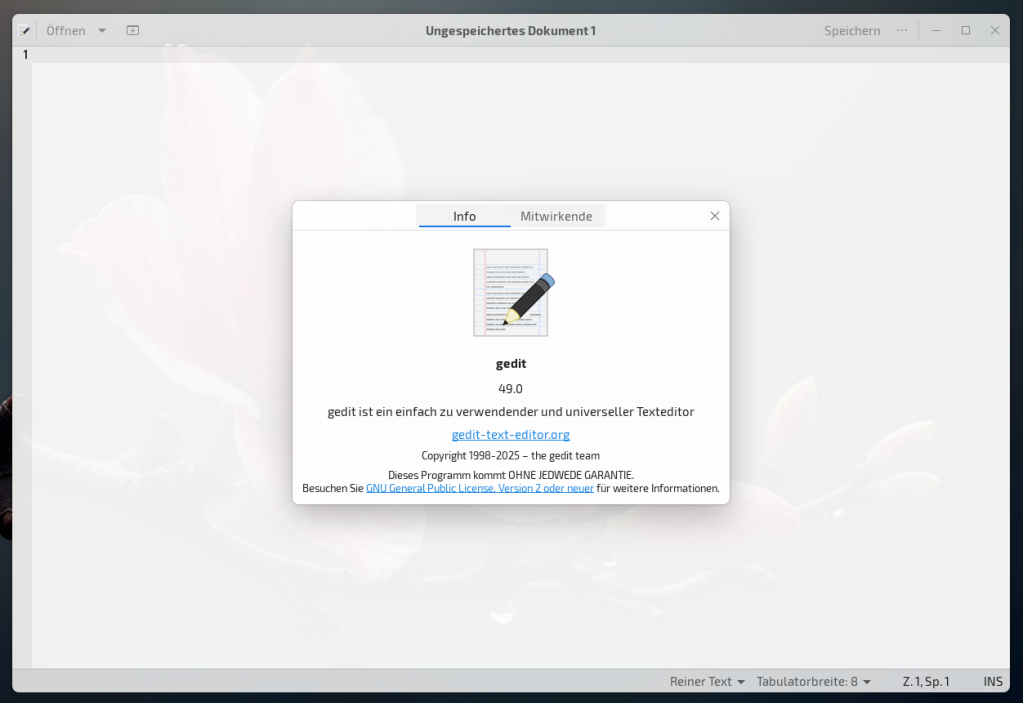Close the About gedit dialog
This screenshot has height=703, width=1023.
coord(714,216)
